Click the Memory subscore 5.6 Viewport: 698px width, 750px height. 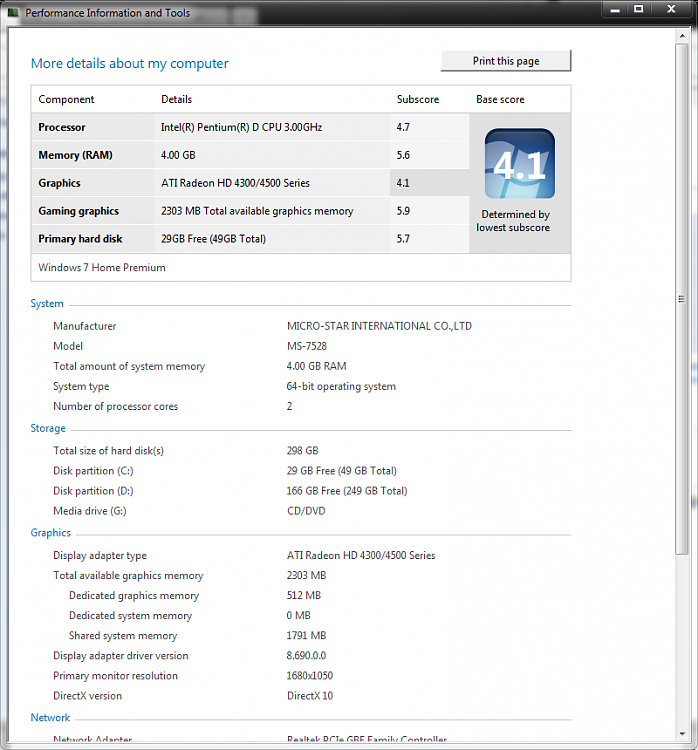point(403,155)
